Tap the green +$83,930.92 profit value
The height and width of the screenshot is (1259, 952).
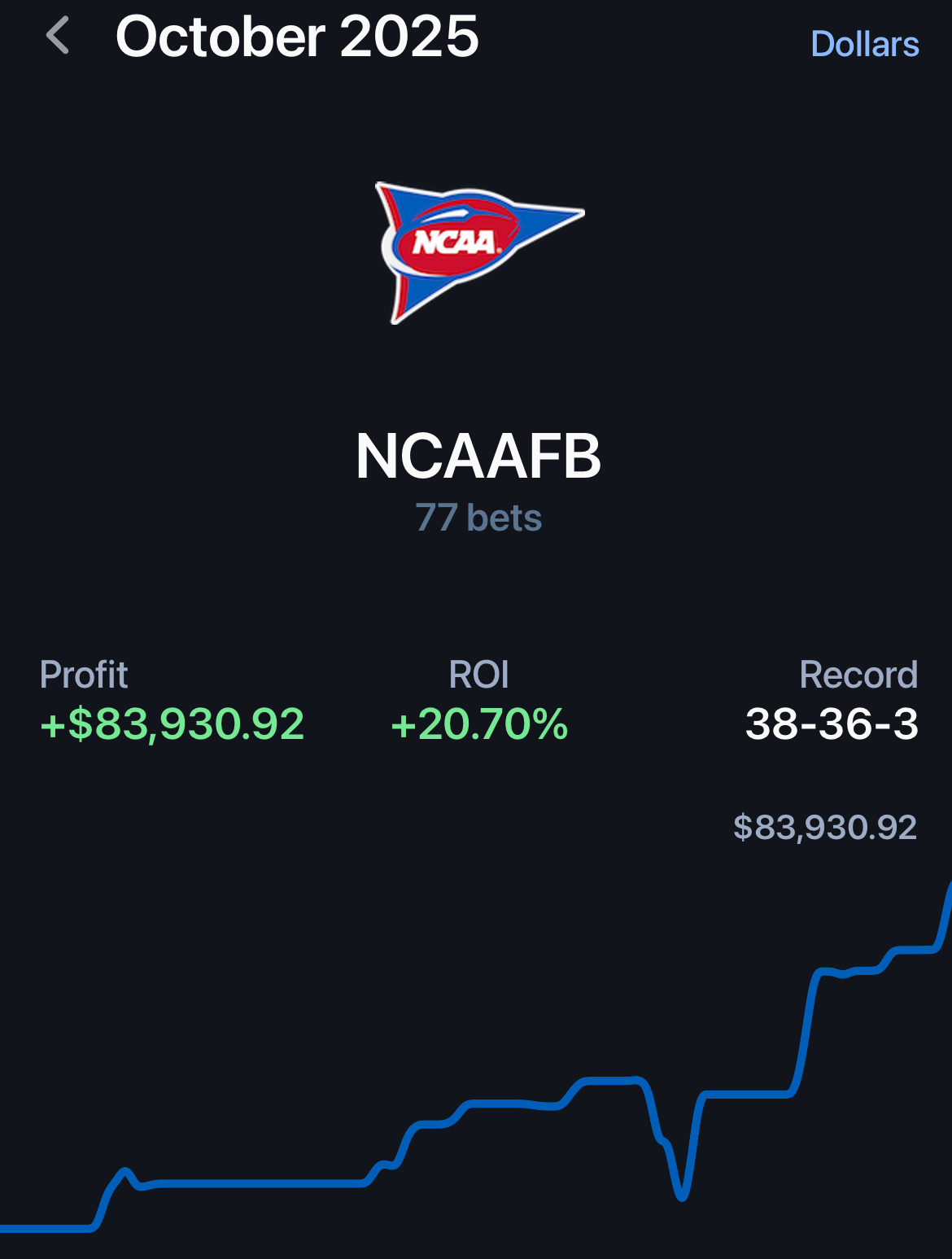coord(172,723)
